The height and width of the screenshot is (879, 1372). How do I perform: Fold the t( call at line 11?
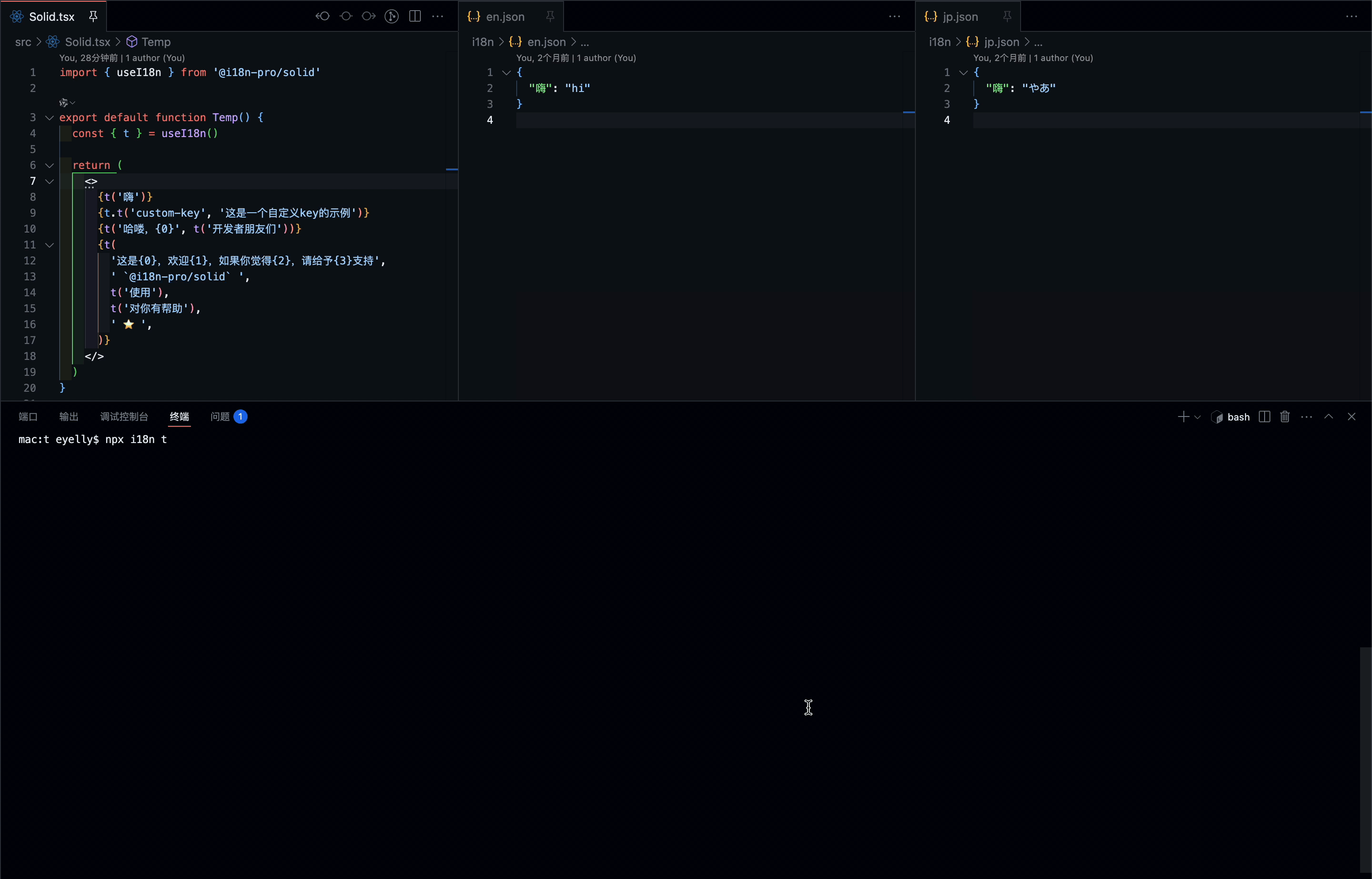(50, 245)
